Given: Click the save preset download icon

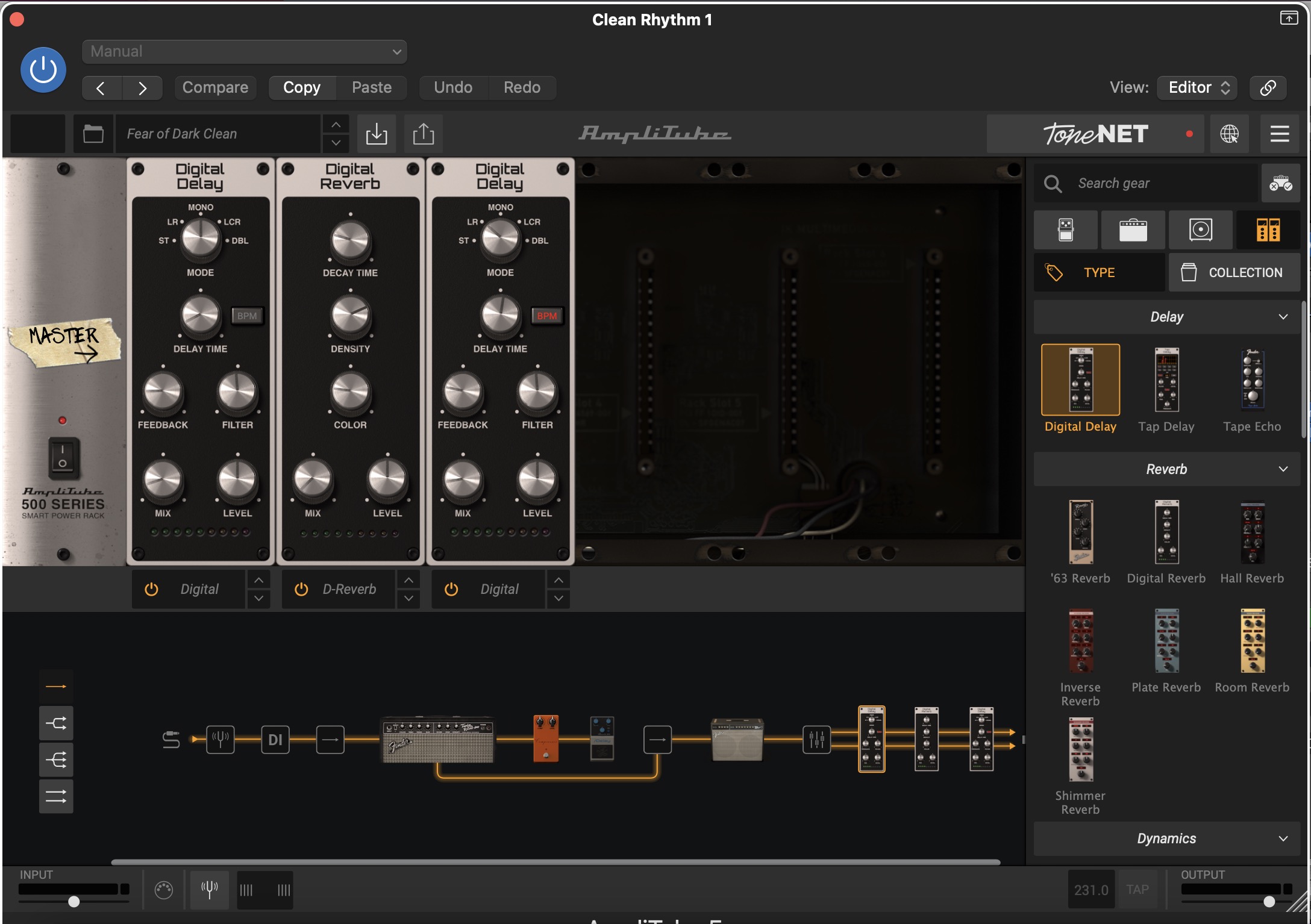Looking at the screenshot, I should 377,134.
